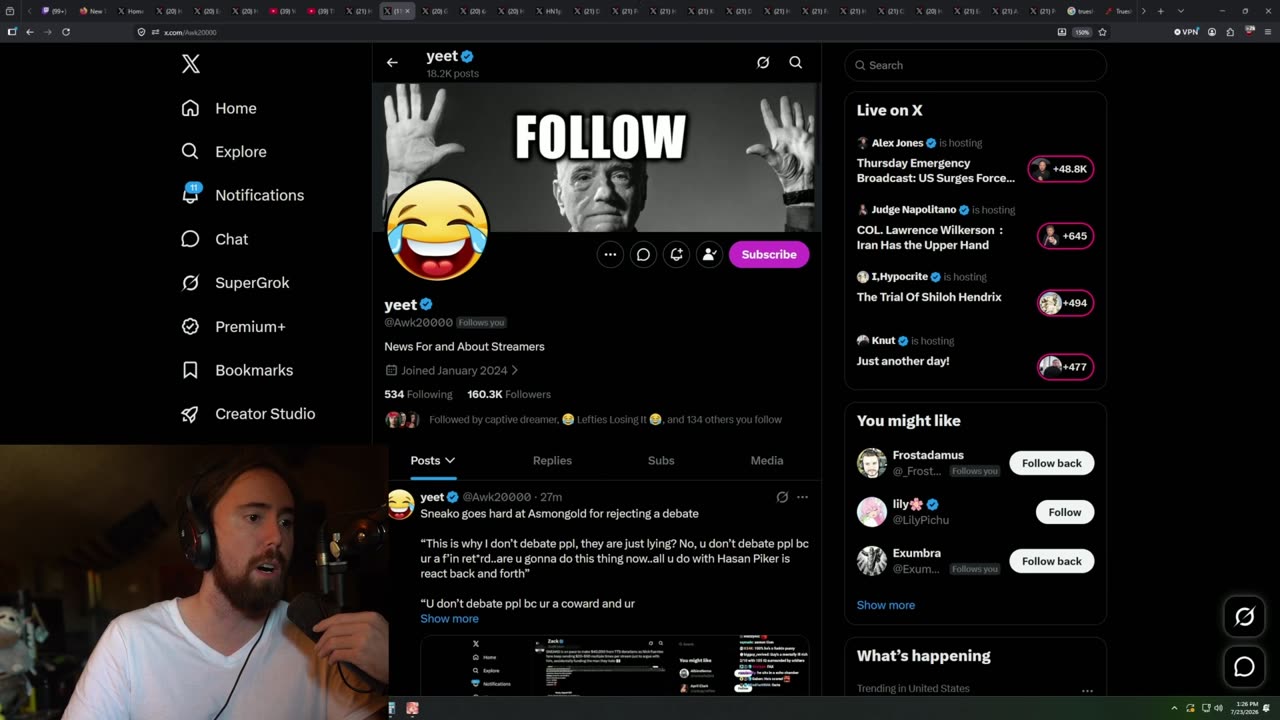Switch to the Subs tab
1280x720 pixels.
661,461
